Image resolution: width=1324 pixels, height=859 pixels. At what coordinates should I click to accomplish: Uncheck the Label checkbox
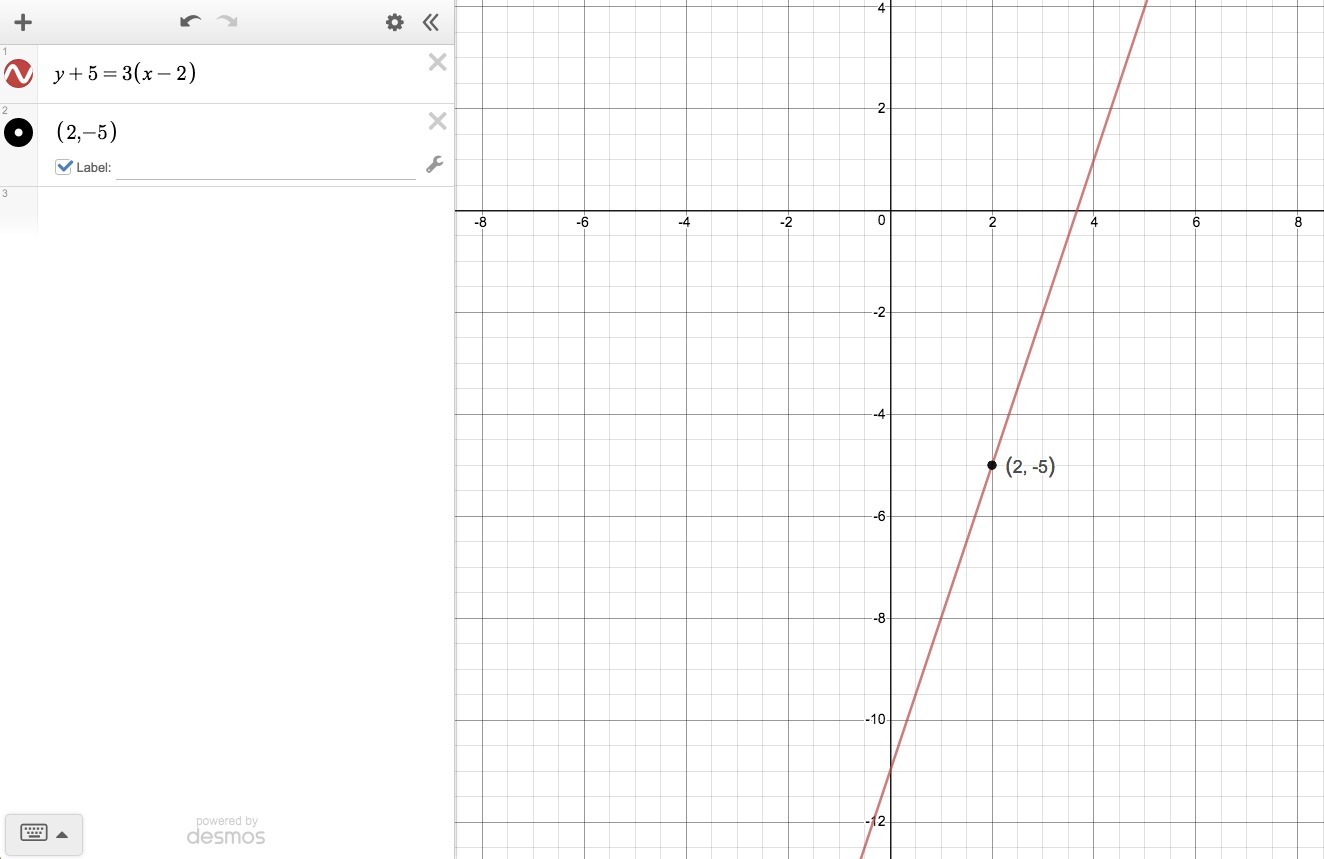pyautogui.click(x=64, y=167)
